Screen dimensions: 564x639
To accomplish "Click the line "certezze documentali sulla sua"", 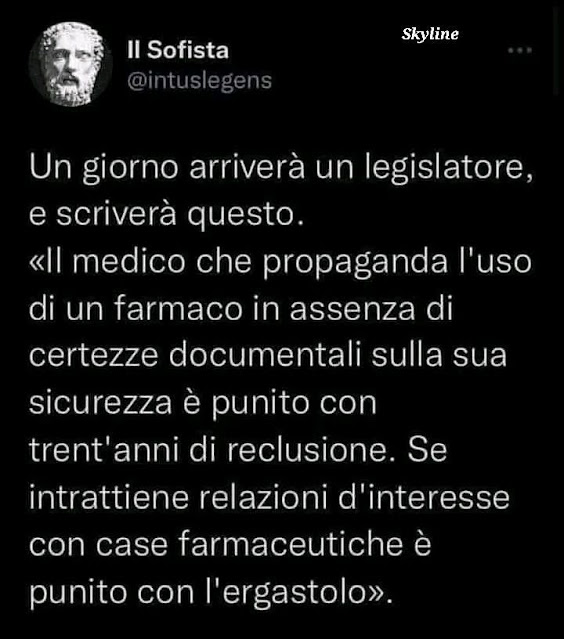I will 268,355.
